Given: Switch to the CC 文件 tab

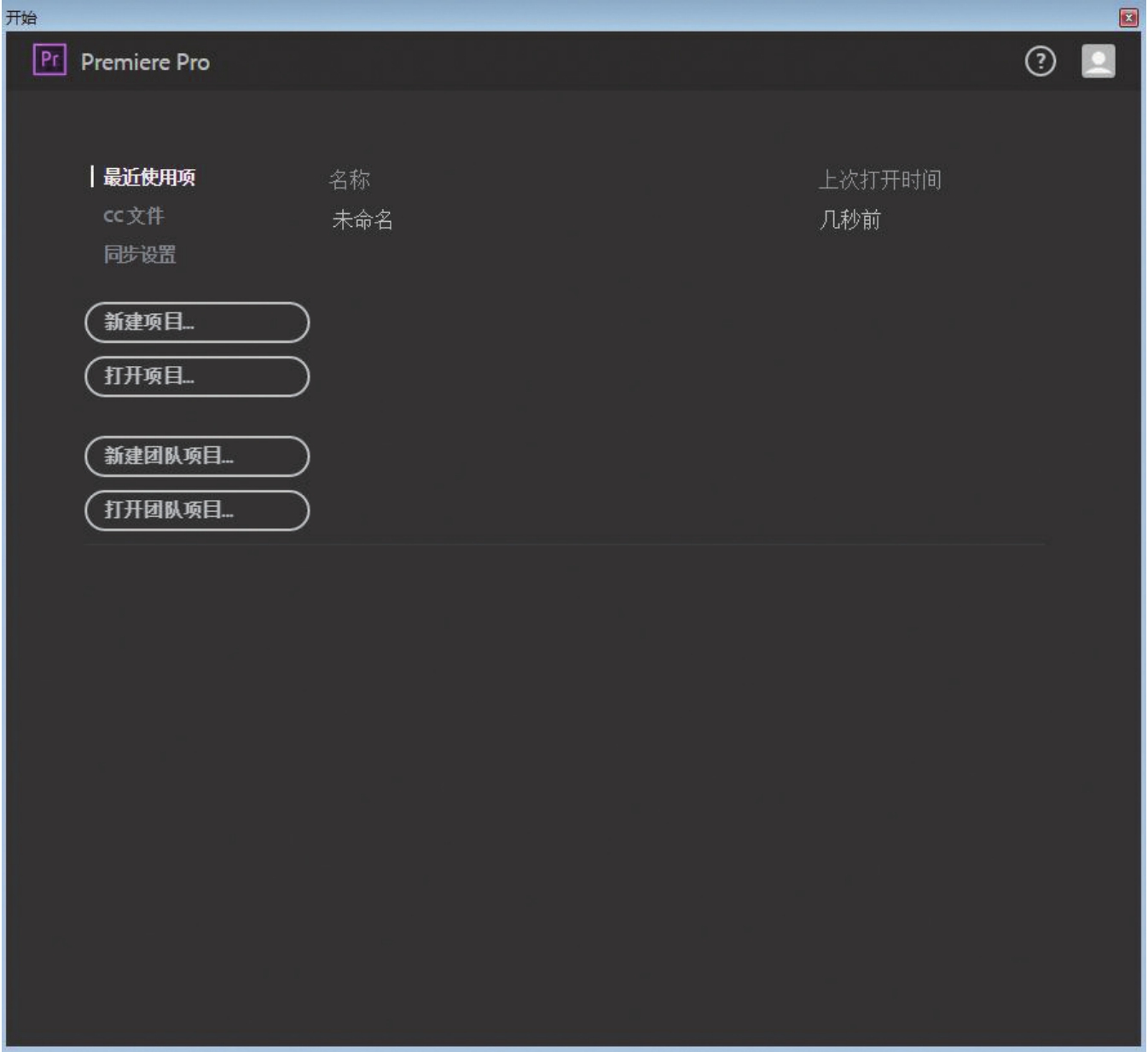Looking at the screenshot, I should [134, 216].
